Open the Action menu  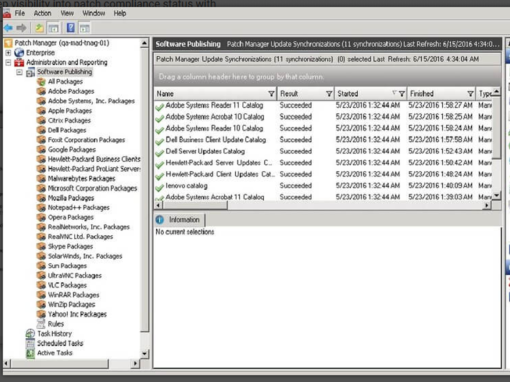[42, 13]
